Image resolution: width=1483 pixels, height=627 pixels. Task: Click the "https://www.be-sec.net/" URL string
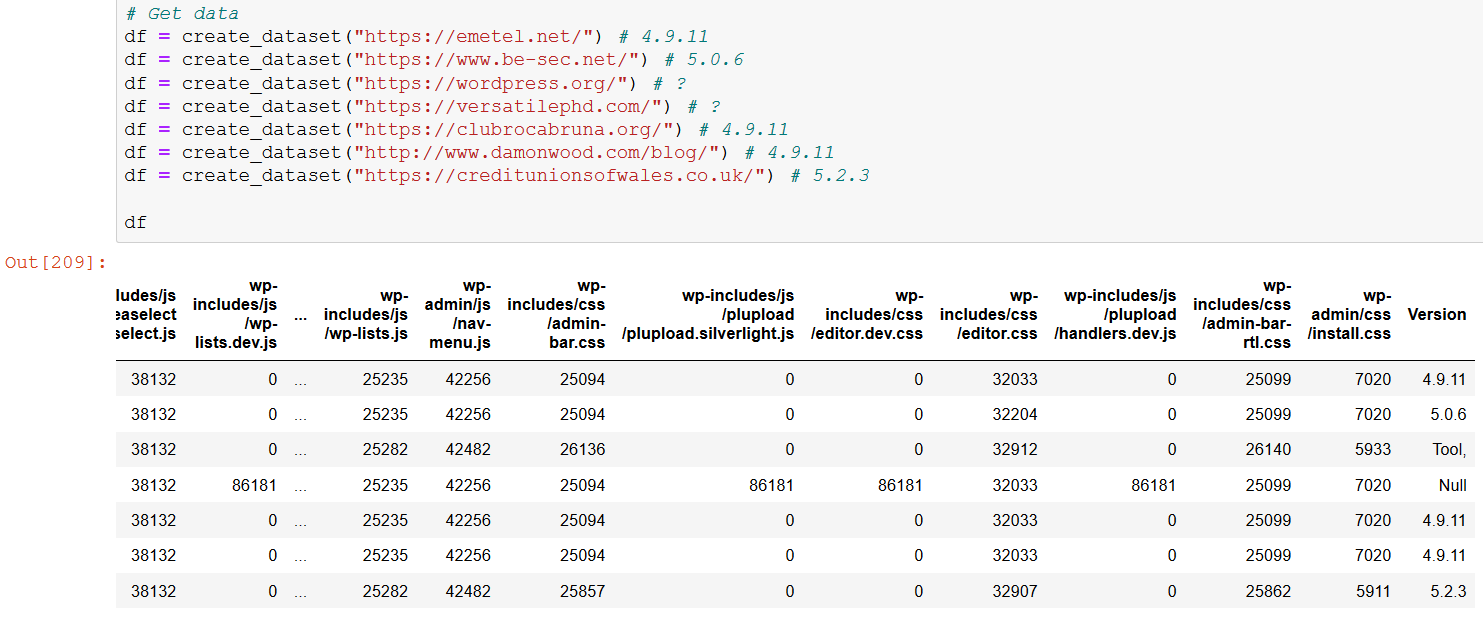(x=497, y=60)
